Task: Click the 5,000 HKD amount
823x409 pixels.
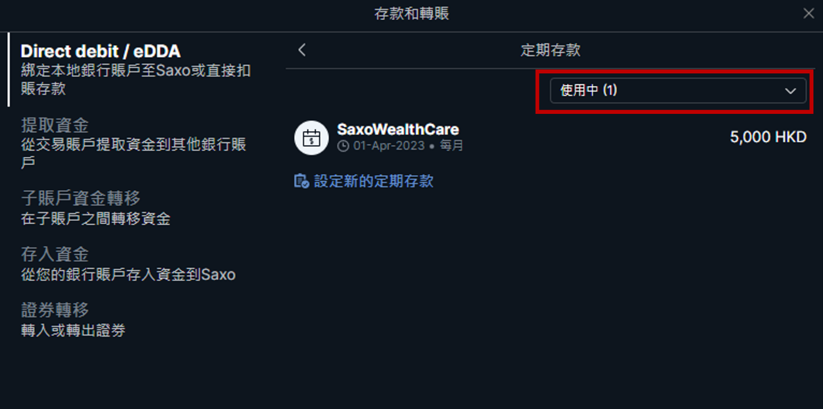Action: pos(768,138)
